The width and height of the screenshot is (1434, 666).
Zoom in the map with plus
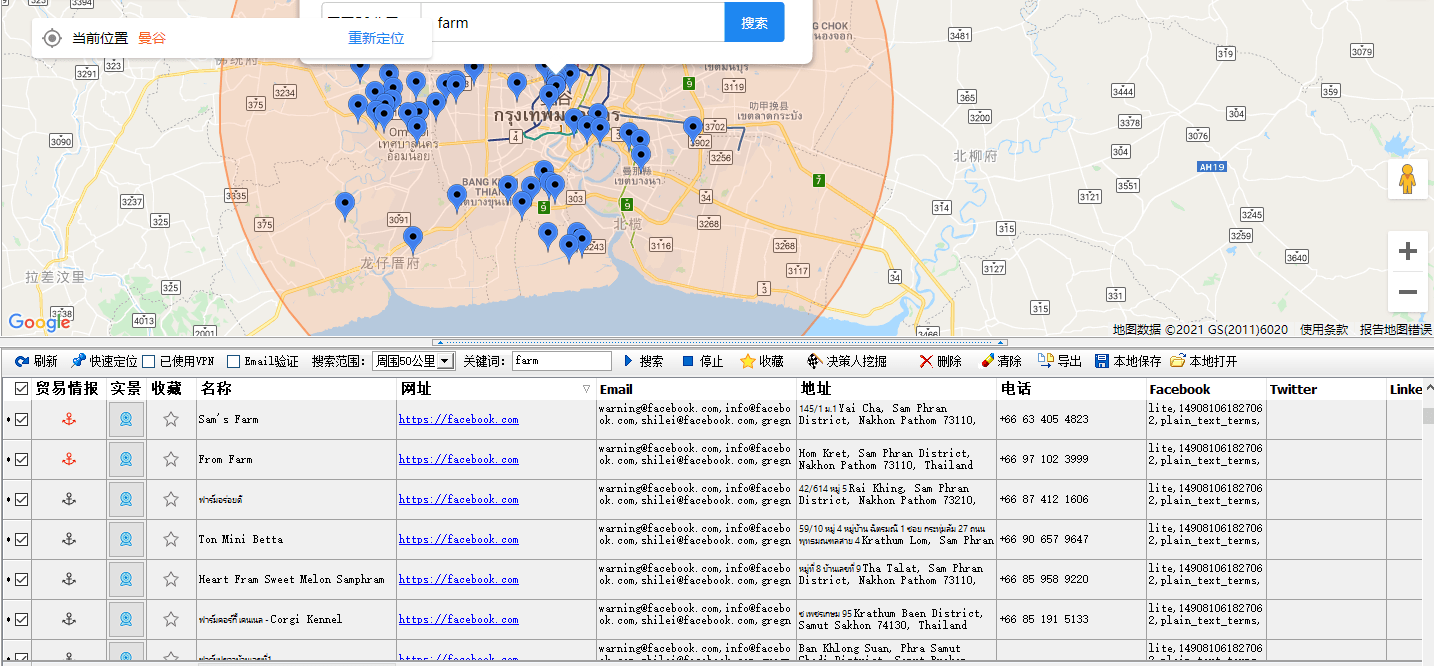tap(1407, 251)
